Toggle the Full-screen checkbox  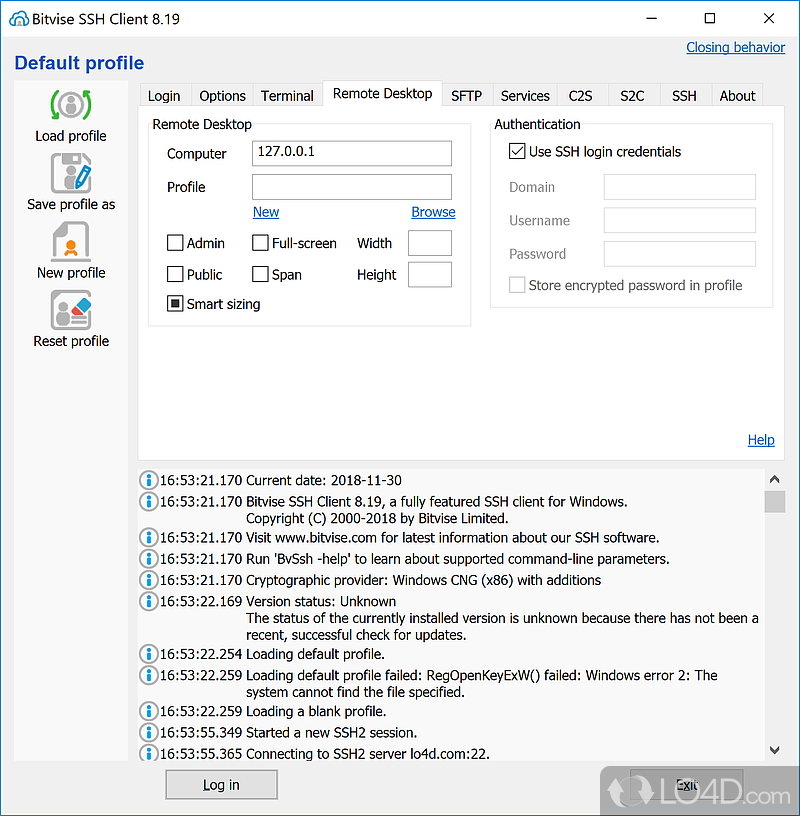pyautogui.click(x=260, y=243)
